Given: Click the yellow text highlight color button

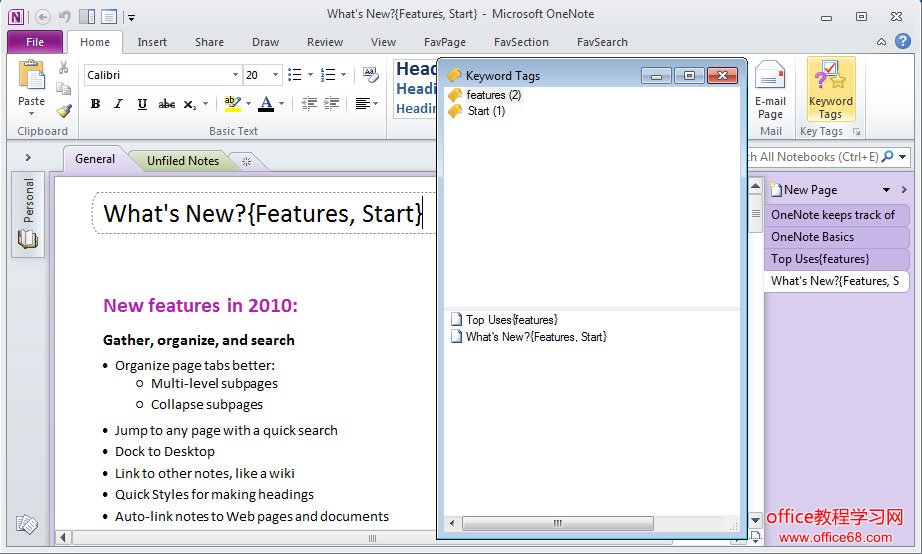Looking at the screenshot, I should [231, 104].
